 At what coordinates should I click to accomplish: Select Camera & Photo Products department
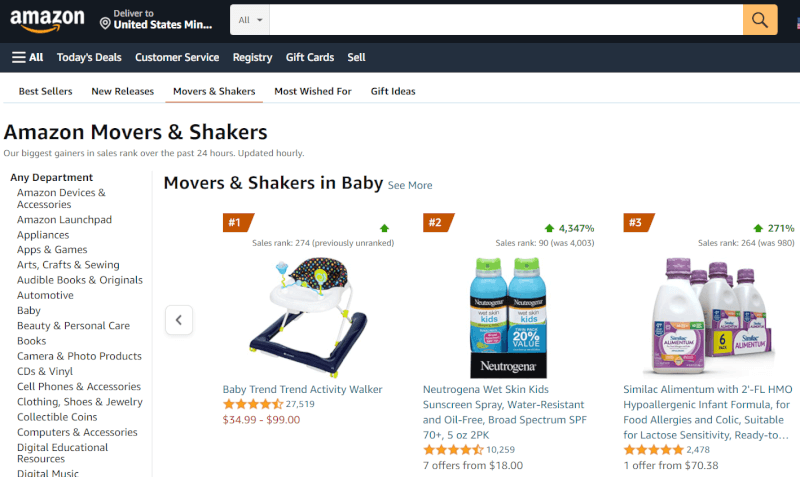pos(79,356)
